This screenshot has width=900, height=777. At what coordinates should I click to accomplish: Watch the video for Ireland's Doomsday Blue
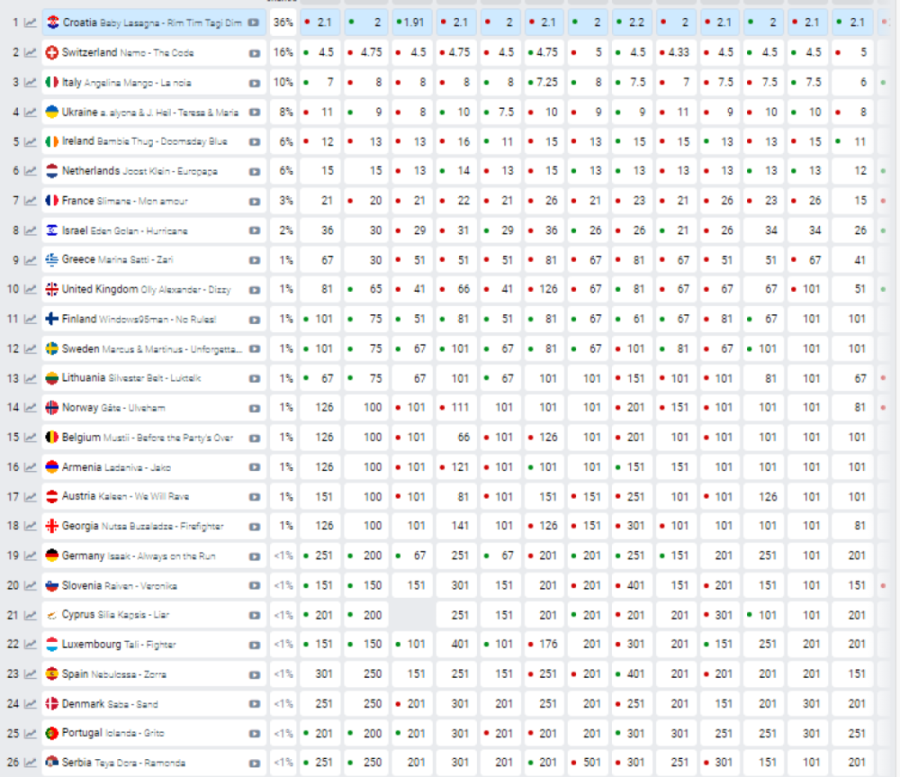pyautogui.click(x=254, y=142)
